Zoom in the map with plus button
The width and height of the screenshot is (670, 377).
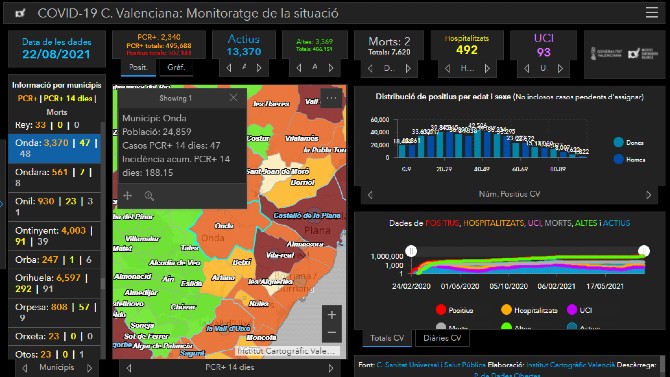332,315
